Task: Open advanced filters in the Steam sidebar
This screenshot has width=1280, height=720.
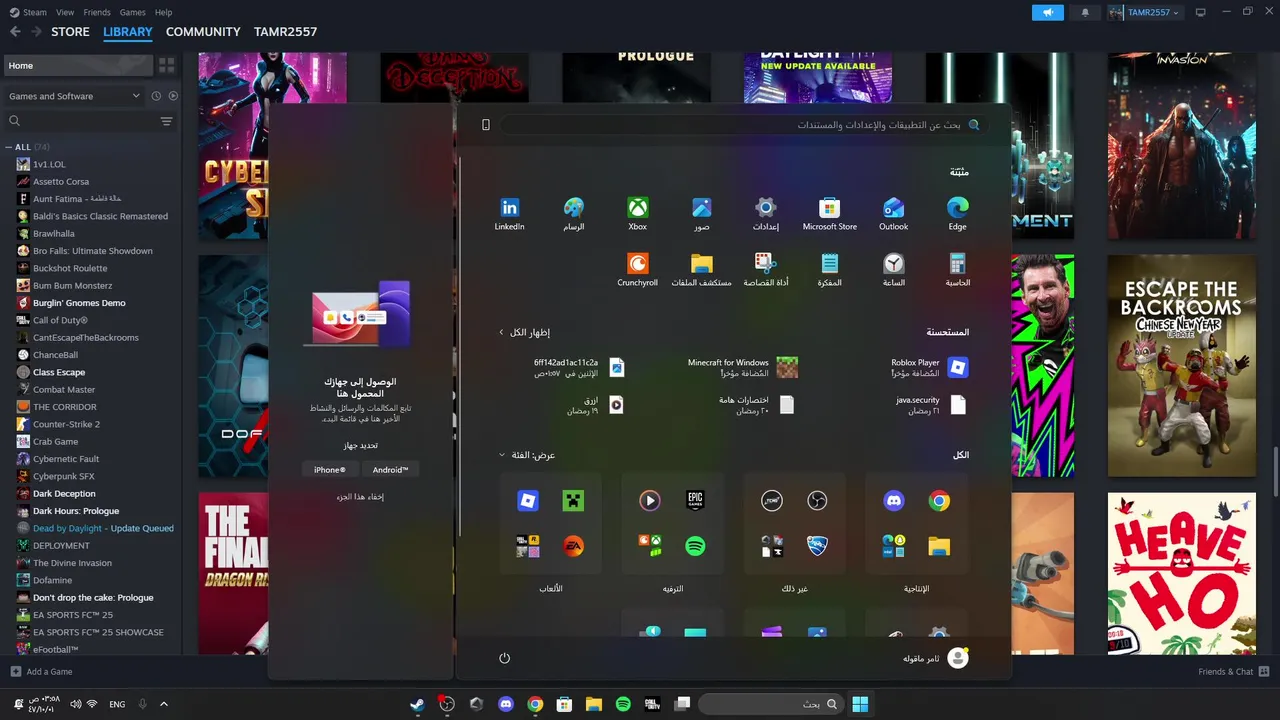Action: pos(167,121)
